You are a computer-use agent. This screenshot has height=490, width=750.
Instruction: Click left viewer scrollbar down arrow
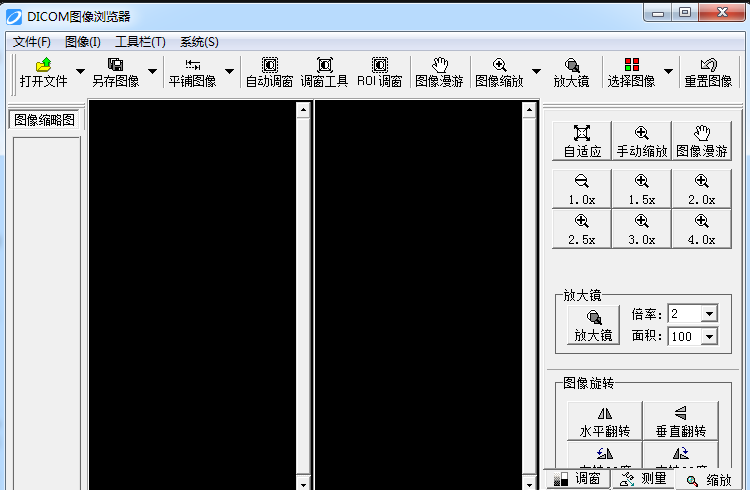tap(303, 483)
